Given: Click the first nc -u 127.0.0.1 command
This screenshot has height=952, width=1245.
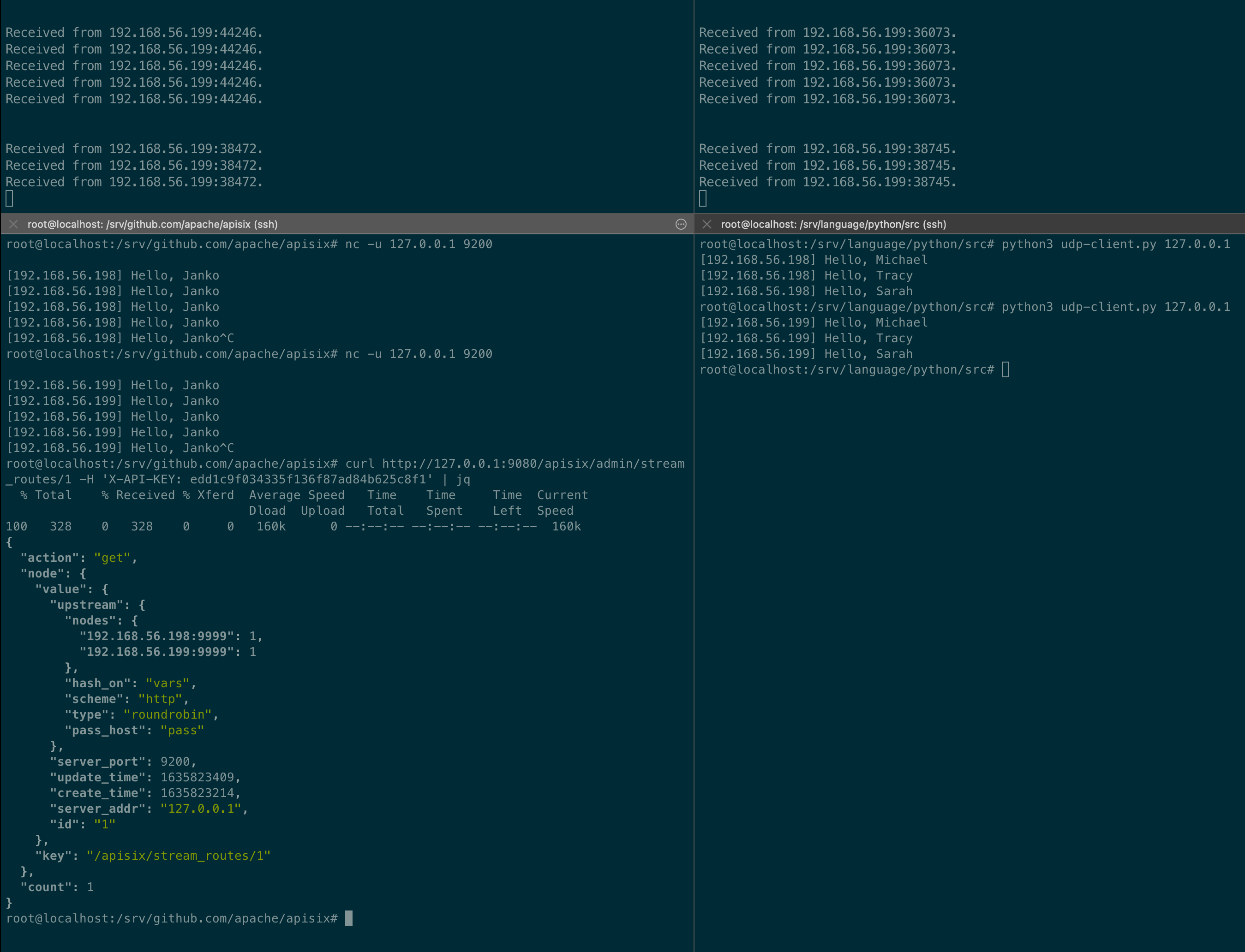Looking at the screenshot, I should [x=419, y=244].
